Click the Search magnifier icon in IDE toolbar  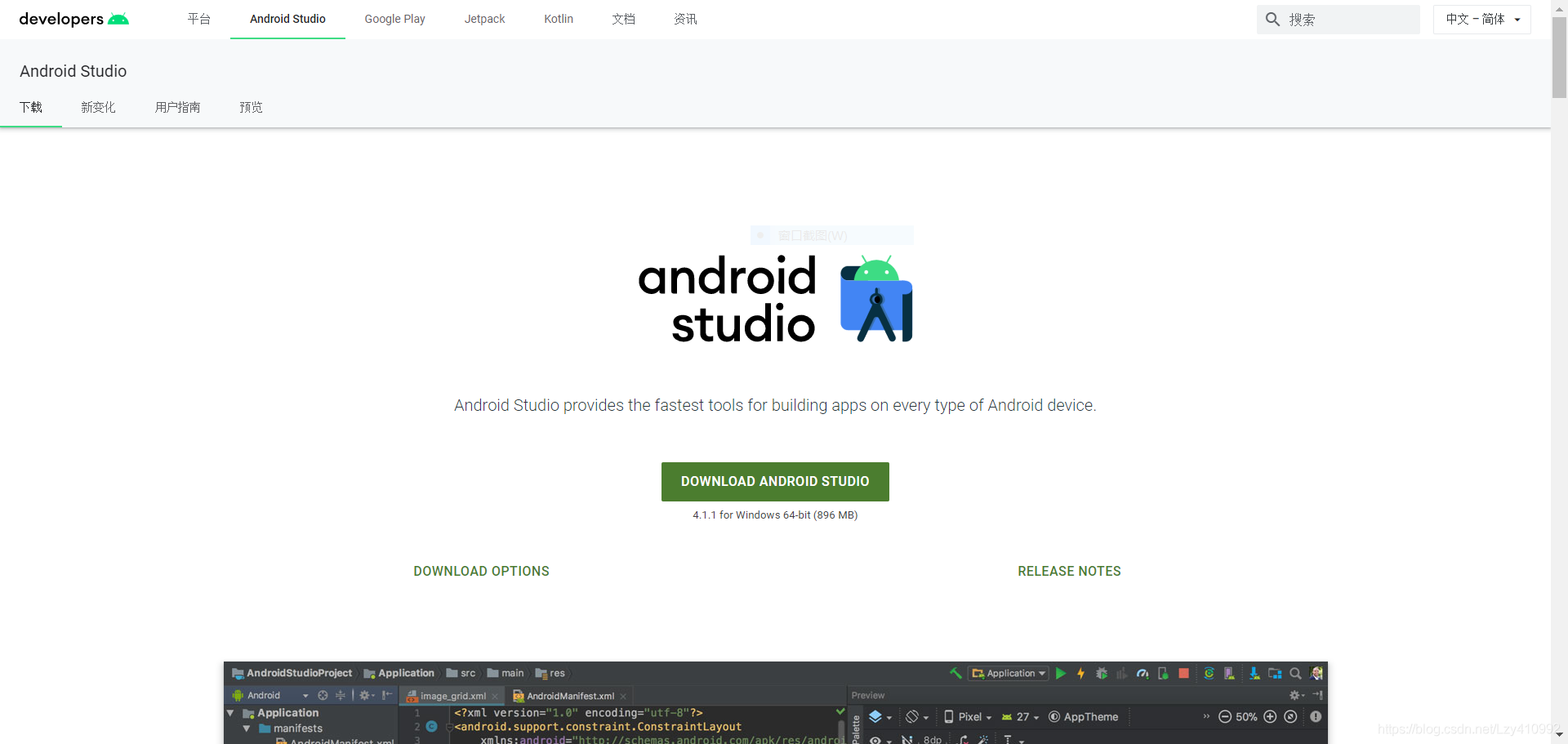1295,674
